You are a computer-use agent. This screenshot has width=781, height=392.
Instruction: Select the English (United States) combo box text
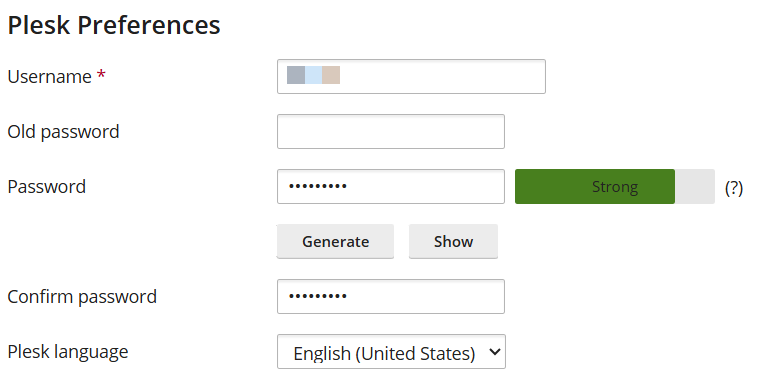[384, 353]
